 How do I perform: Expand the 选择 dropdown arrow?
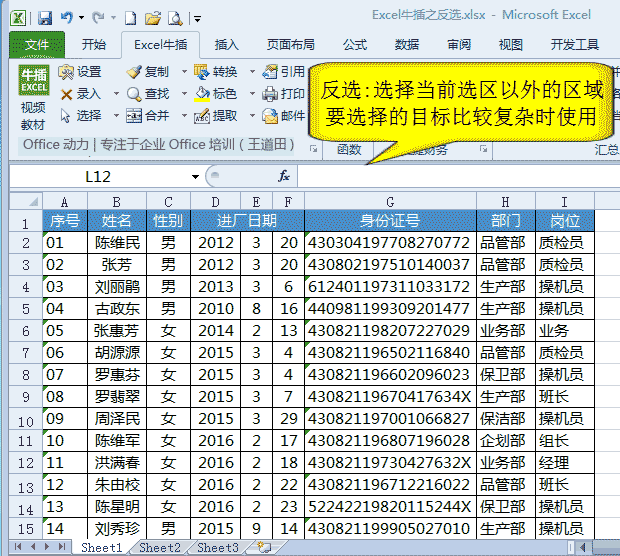pos(116,116)
